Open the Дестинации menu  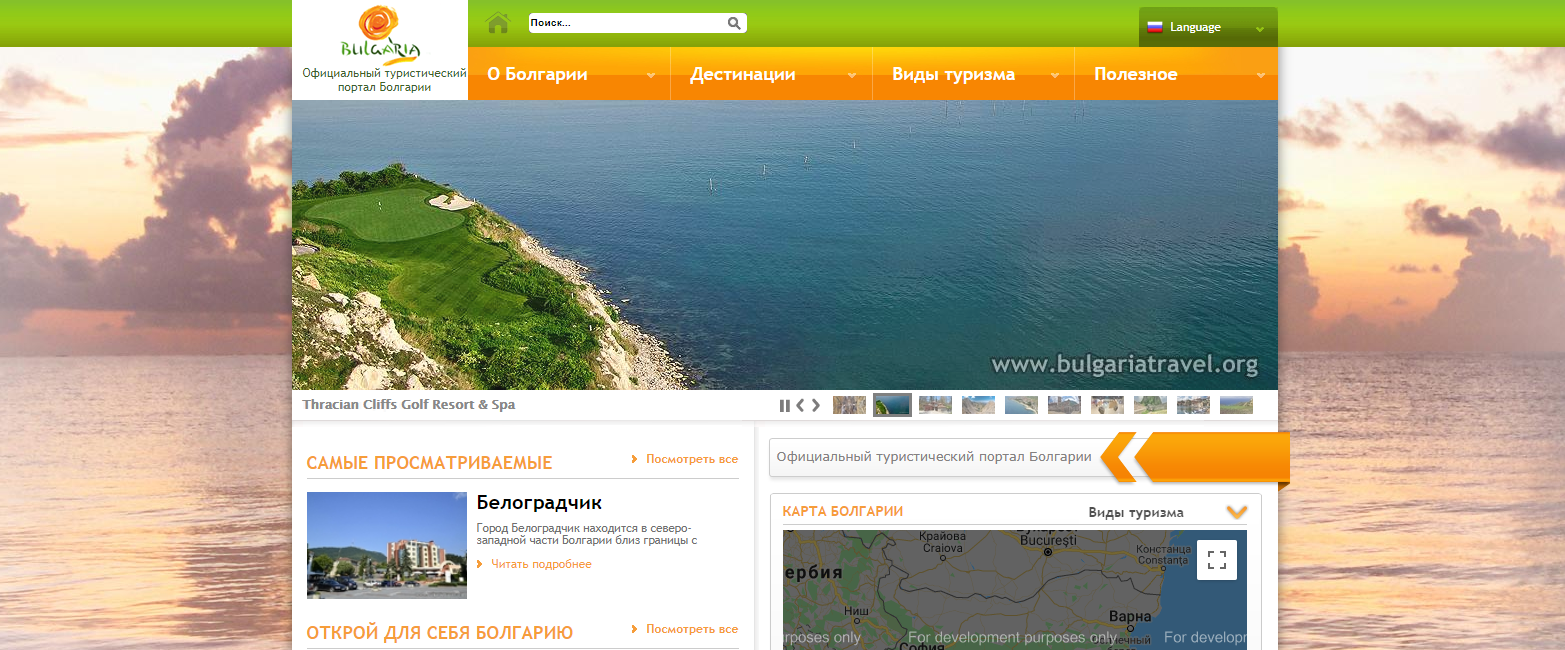(742, 74)
